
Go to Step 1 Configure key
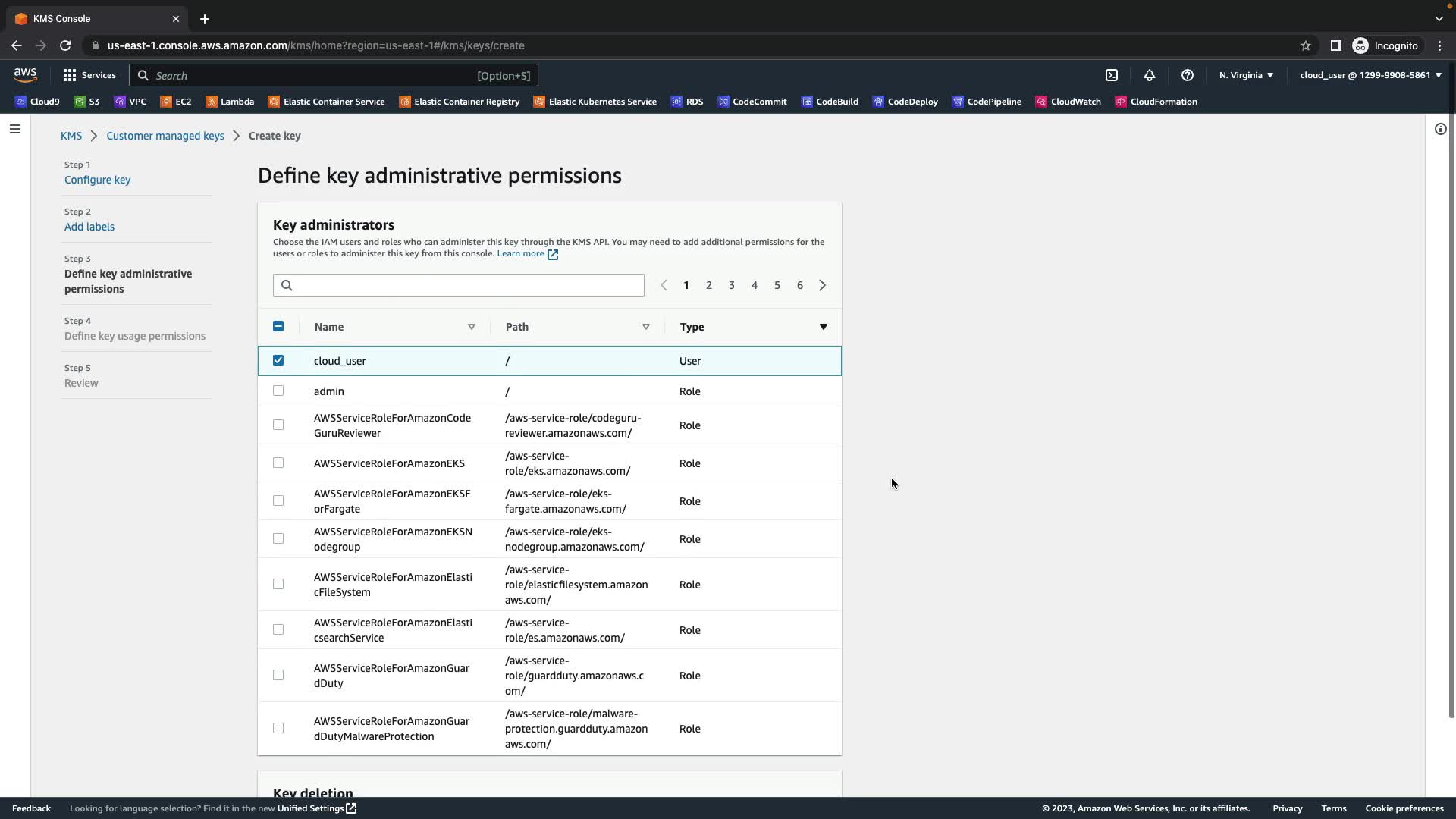point(97,180)
